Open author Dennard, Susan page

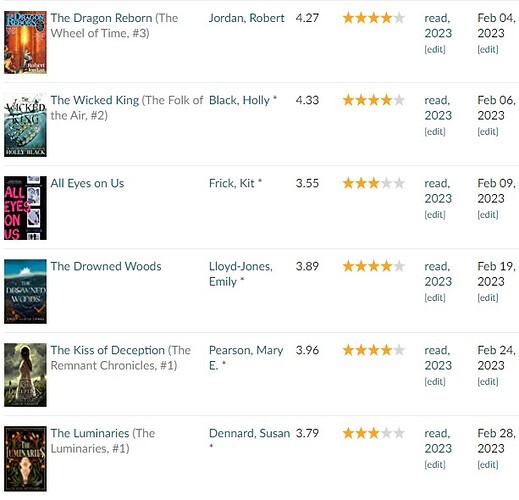point(249,433)
